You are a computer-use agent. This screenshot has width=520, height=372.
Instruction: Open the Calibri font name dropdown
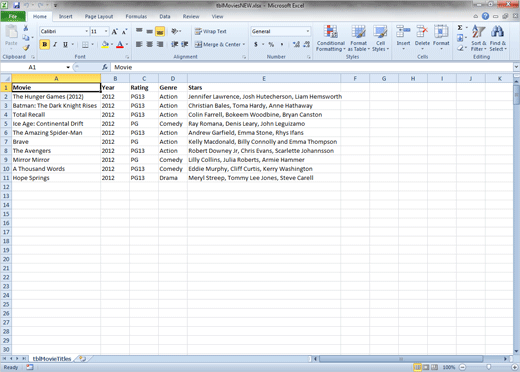coord(86,31)
